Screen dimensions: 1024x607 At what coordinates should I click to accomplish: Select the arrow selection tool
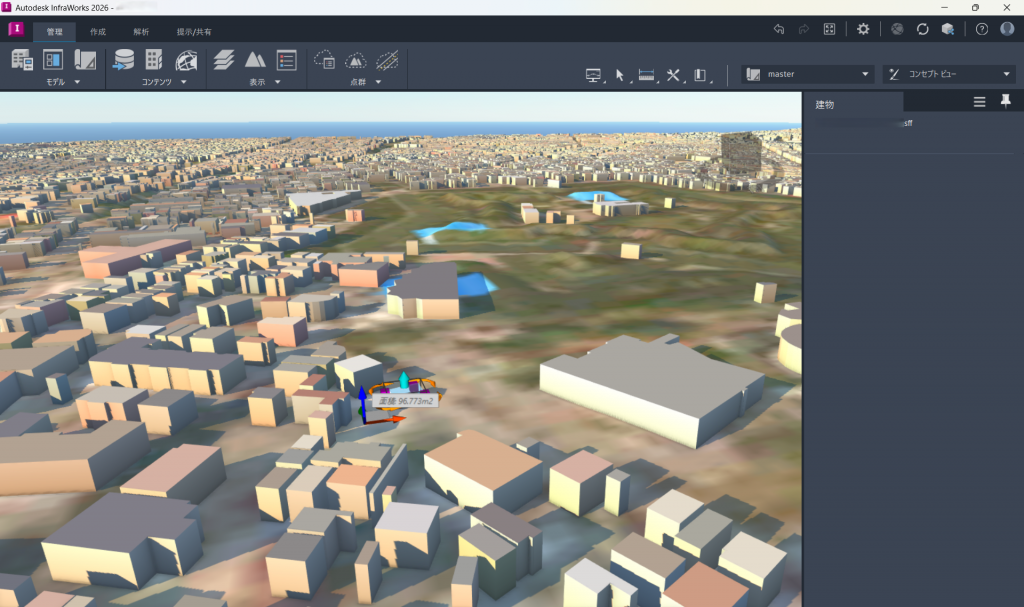pyautogui.click(x=620, y=75)
